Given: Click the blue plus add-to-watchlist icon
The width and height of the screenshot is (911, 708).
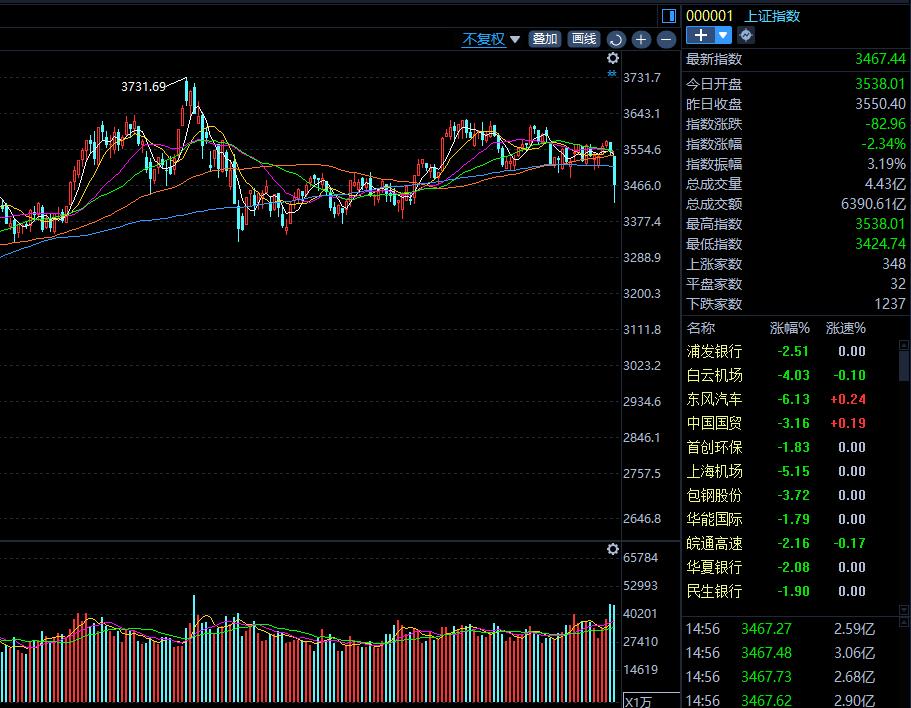Looking at the screenshot, I should [701, 35].
